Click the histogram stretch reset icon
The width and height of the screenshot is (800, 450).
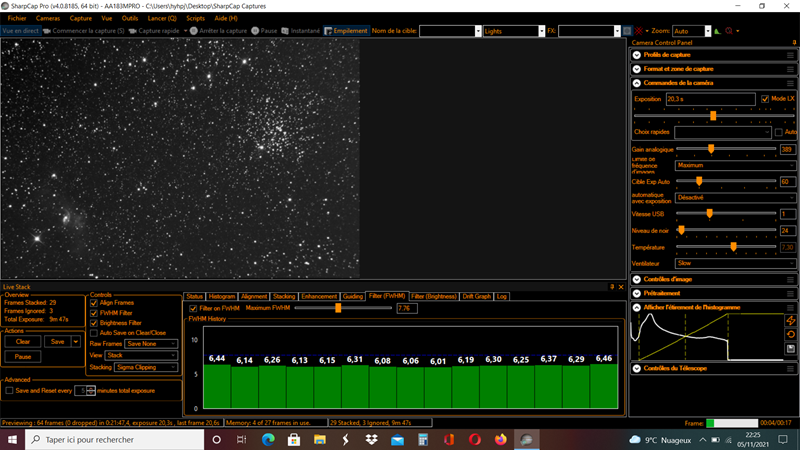pyautogui.click(x=791, y=334)
